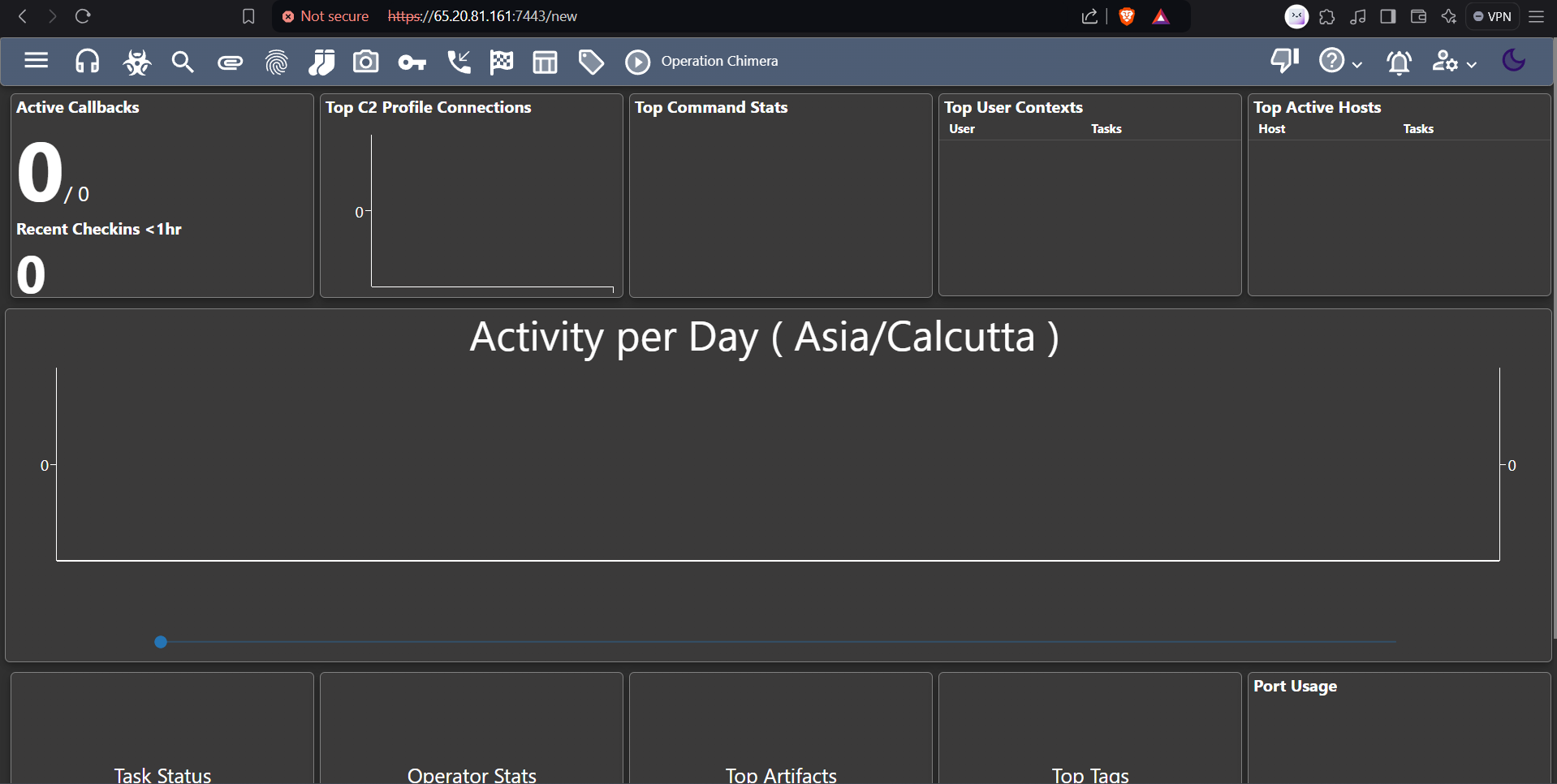Click the Operation Chimera operation link
Viewport: 1557px width, 784px height.
(719, 61)
